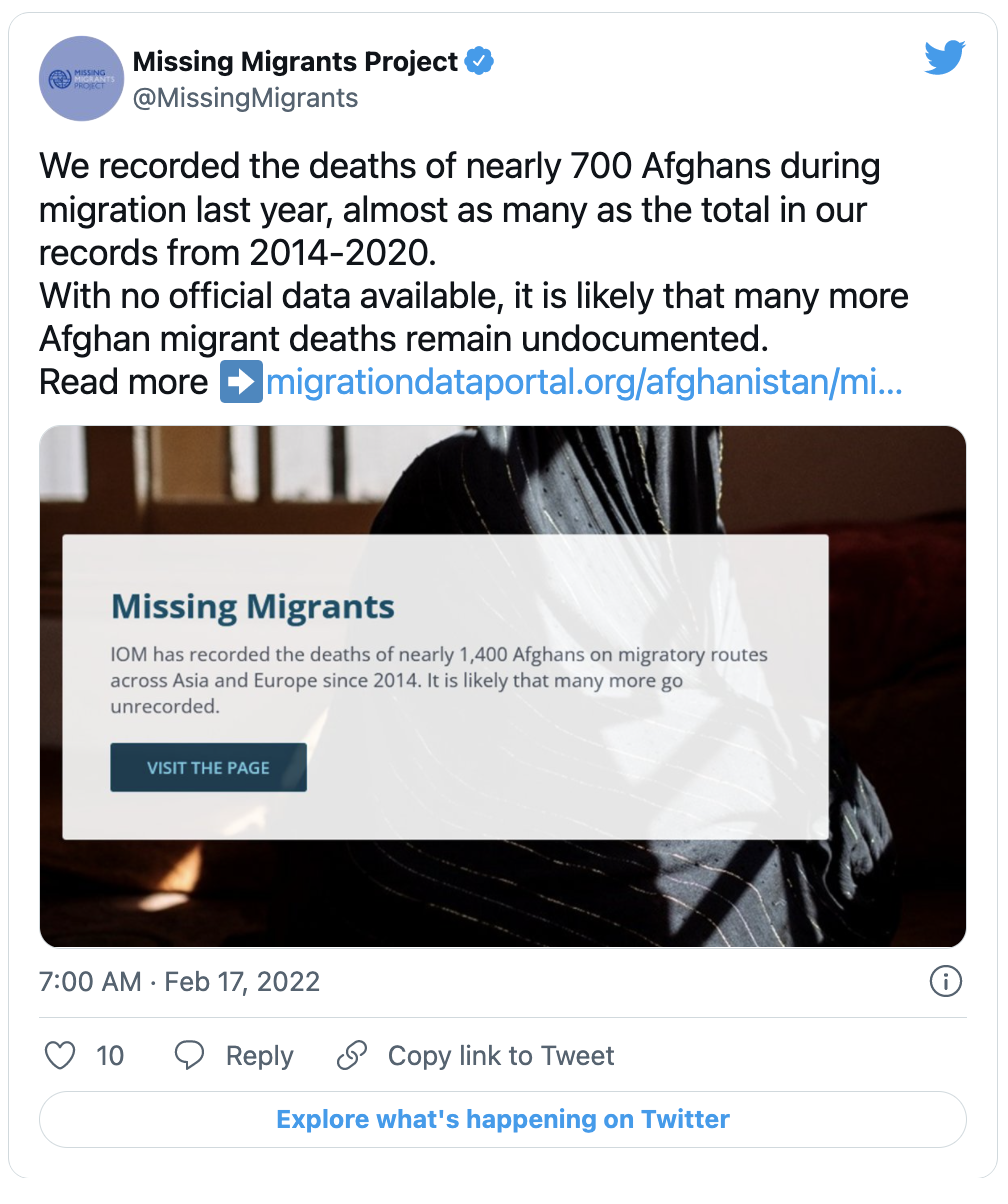Select Copy link to Tweet text

pyautogui.click(x=501, y=1056)
